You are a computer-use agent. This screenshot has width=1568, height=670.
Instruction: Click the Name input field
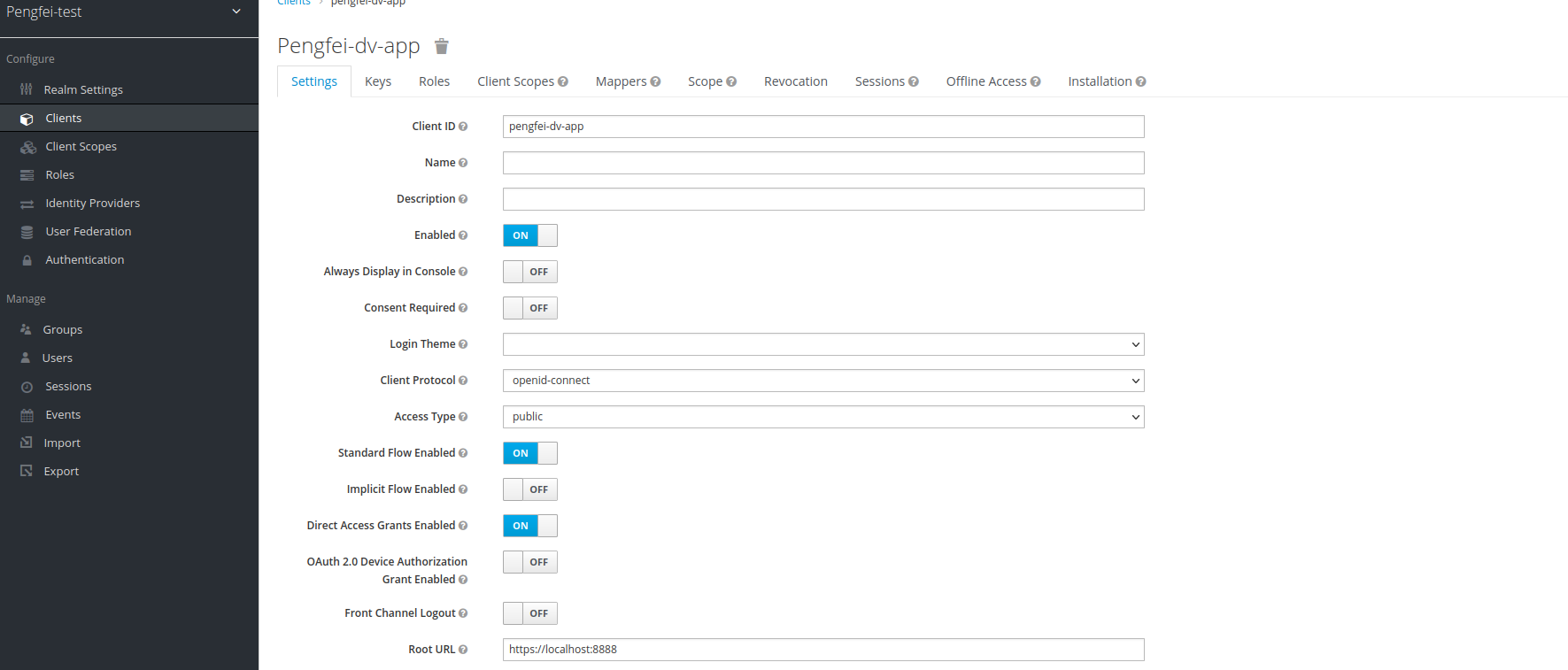pyautogui.click(x=823, y=163)
